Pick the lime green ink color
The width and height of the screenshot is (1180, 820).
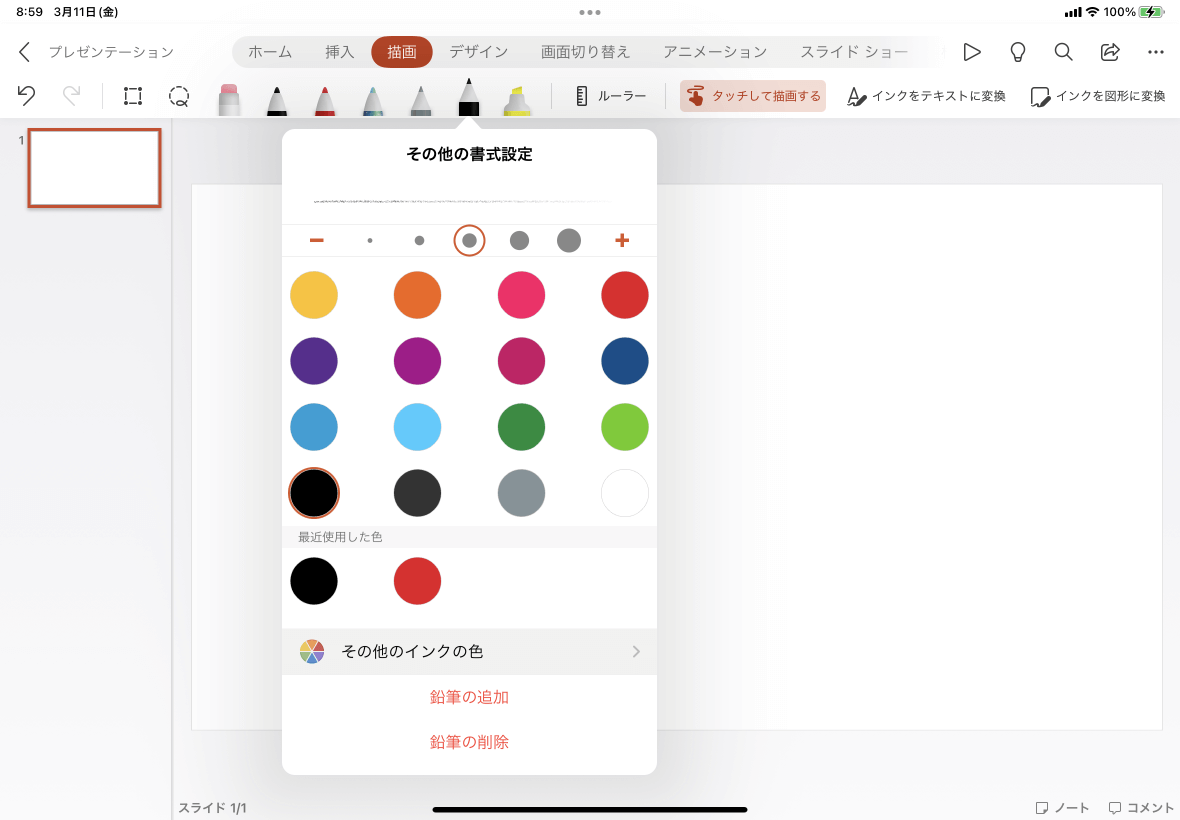(x=625, y=427)
